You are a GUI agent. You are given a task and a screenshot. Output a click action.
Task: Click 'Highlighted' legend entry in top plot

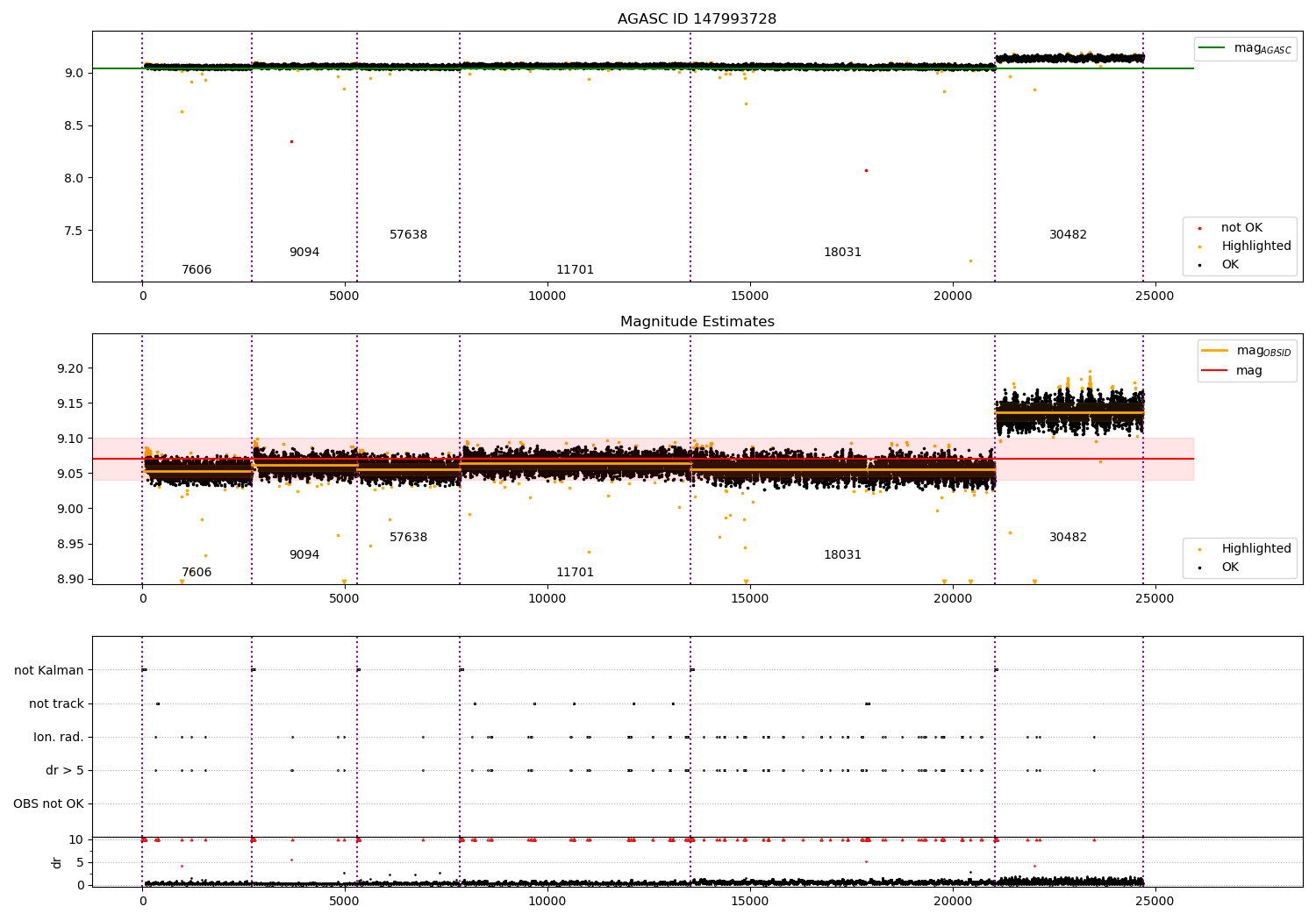click(x=1255, y=246)
